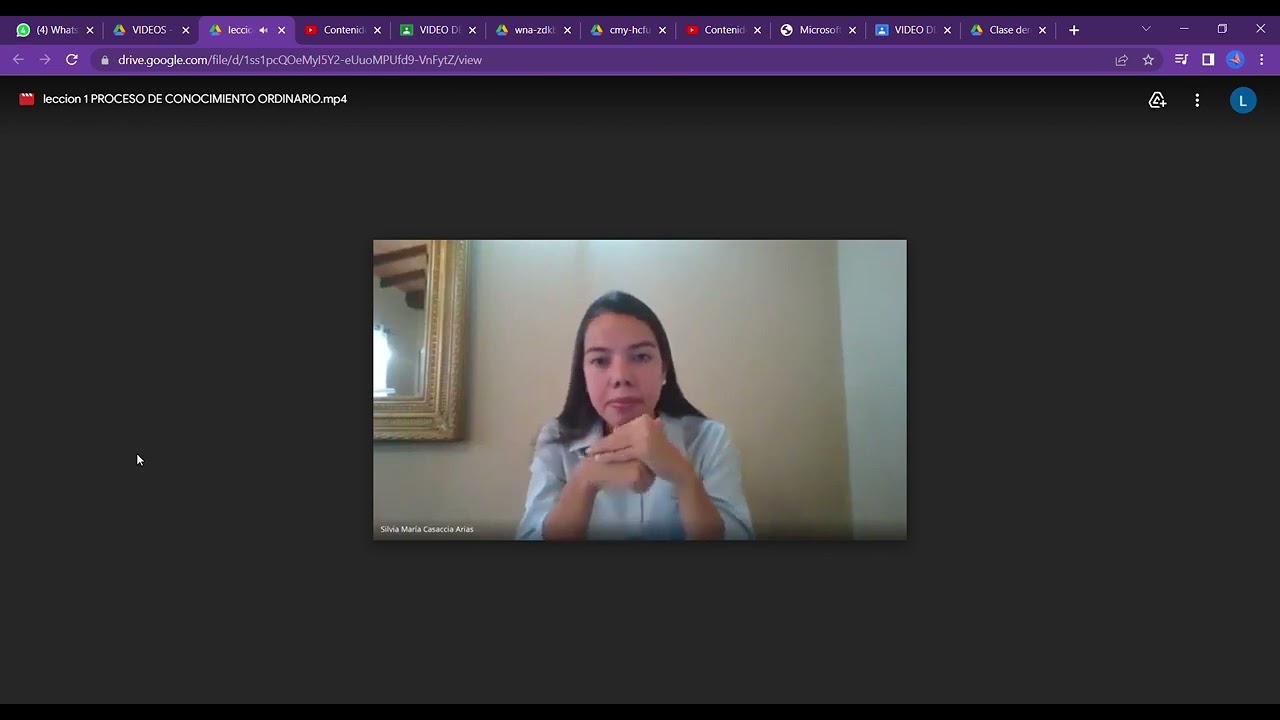Image resolution: width=1280 pixels, height=720 pixels.
Task: Bookmark this page with star
Action: point(1148,60)
